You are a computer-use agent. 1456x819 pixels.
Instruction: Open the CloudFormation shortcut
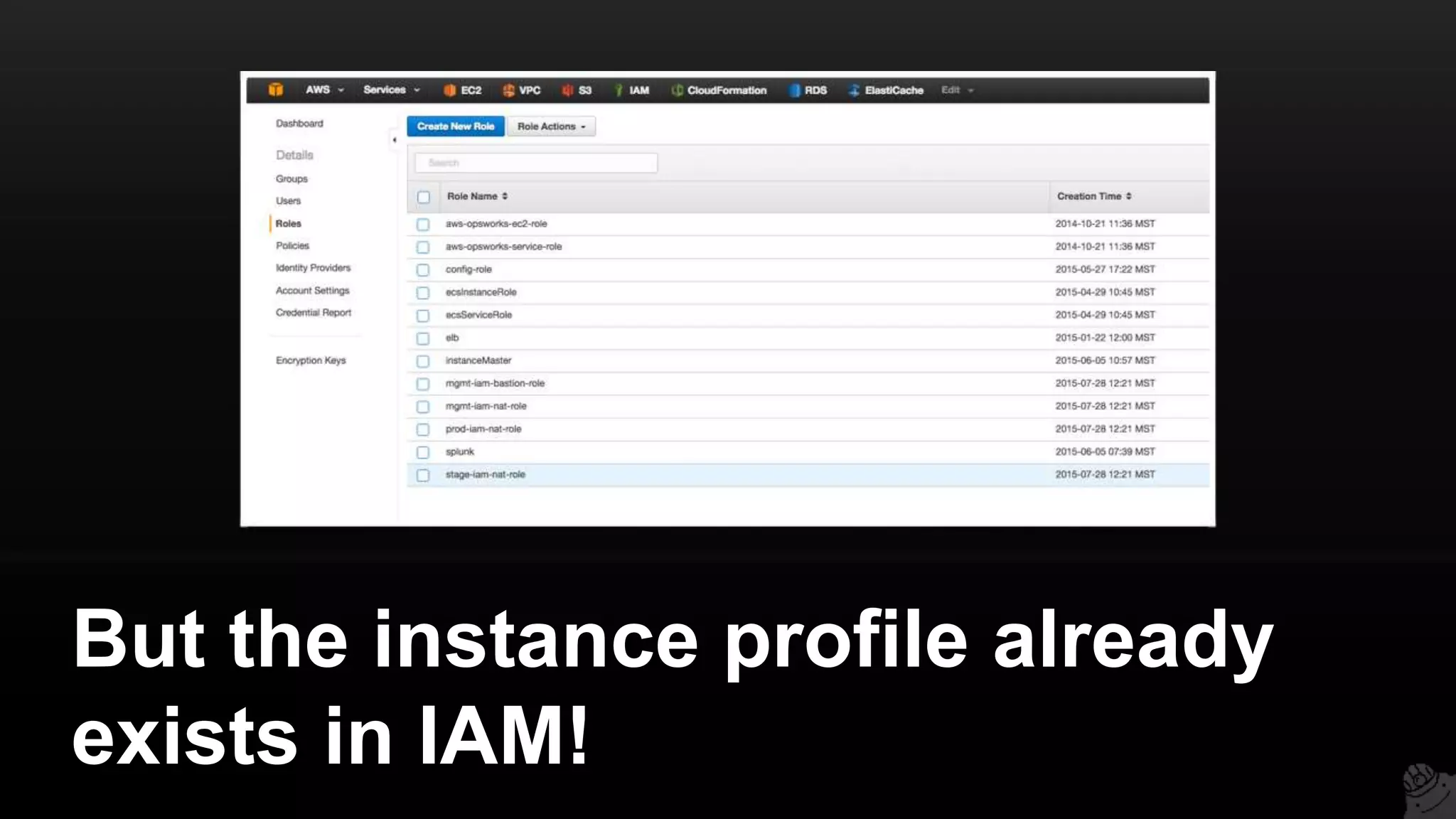click(x=719, y=90)
